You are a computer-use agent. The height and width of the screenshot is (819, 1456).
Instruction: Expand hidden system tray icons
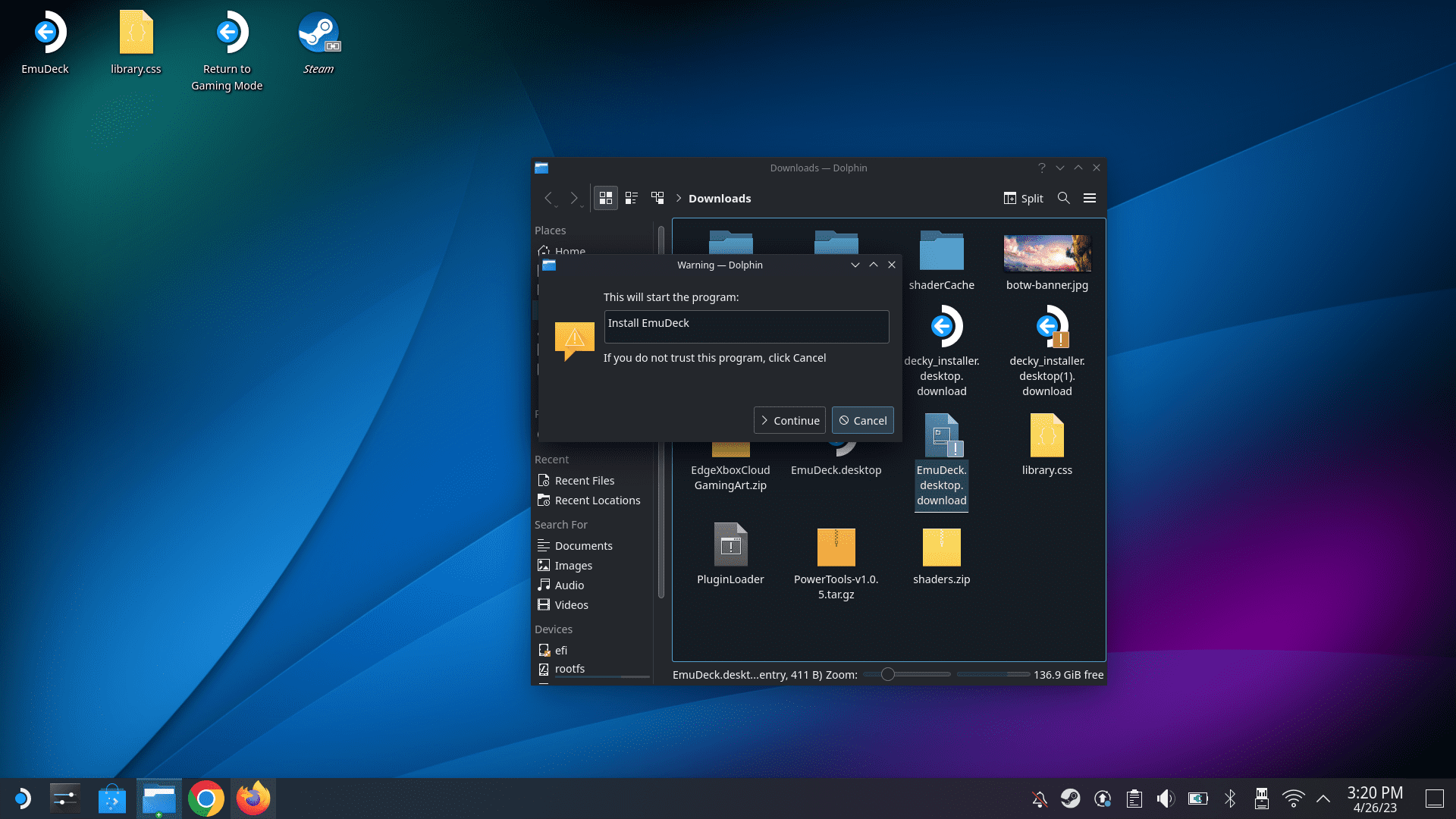(x=1323, y=799)
